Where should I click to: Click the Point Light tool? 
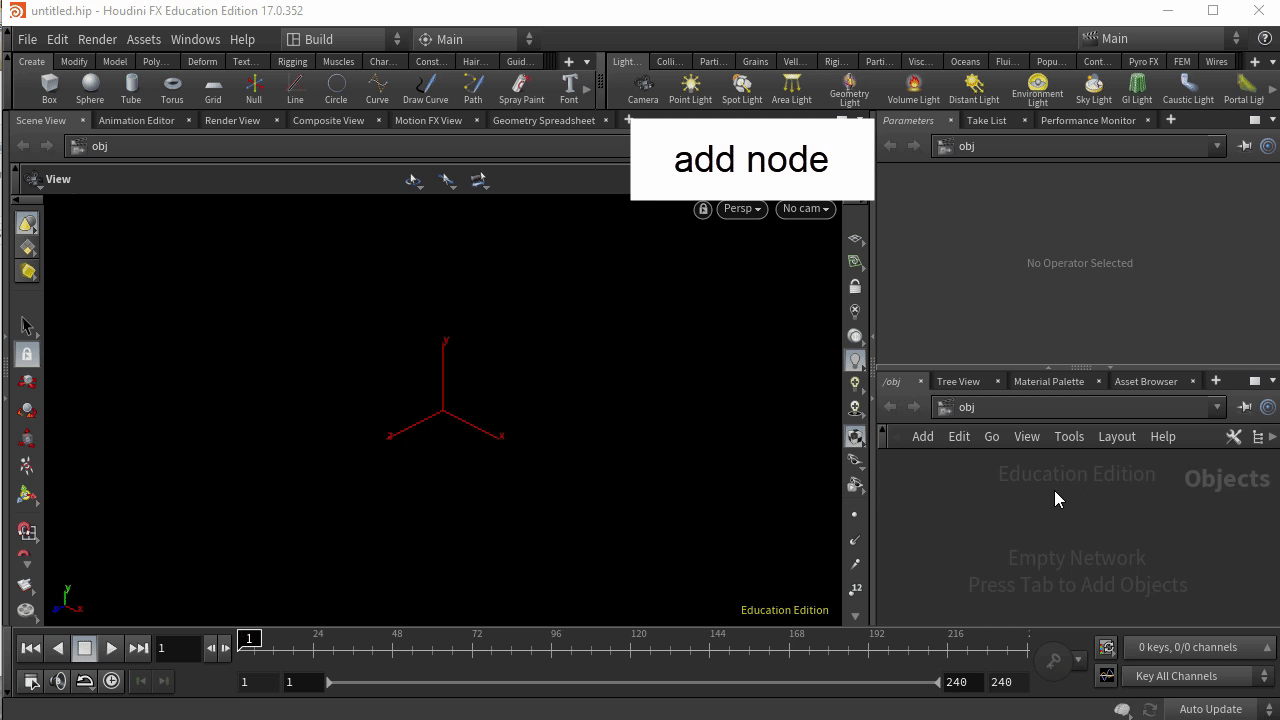coord(690,88)
